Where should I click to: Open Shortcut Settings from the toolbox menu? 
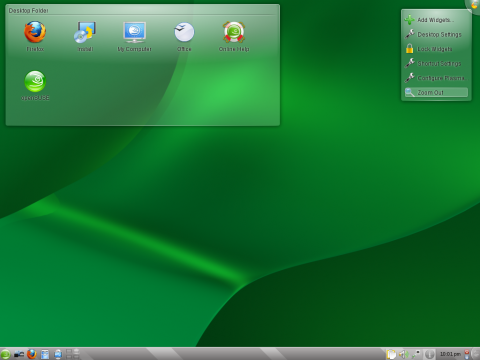436,63
